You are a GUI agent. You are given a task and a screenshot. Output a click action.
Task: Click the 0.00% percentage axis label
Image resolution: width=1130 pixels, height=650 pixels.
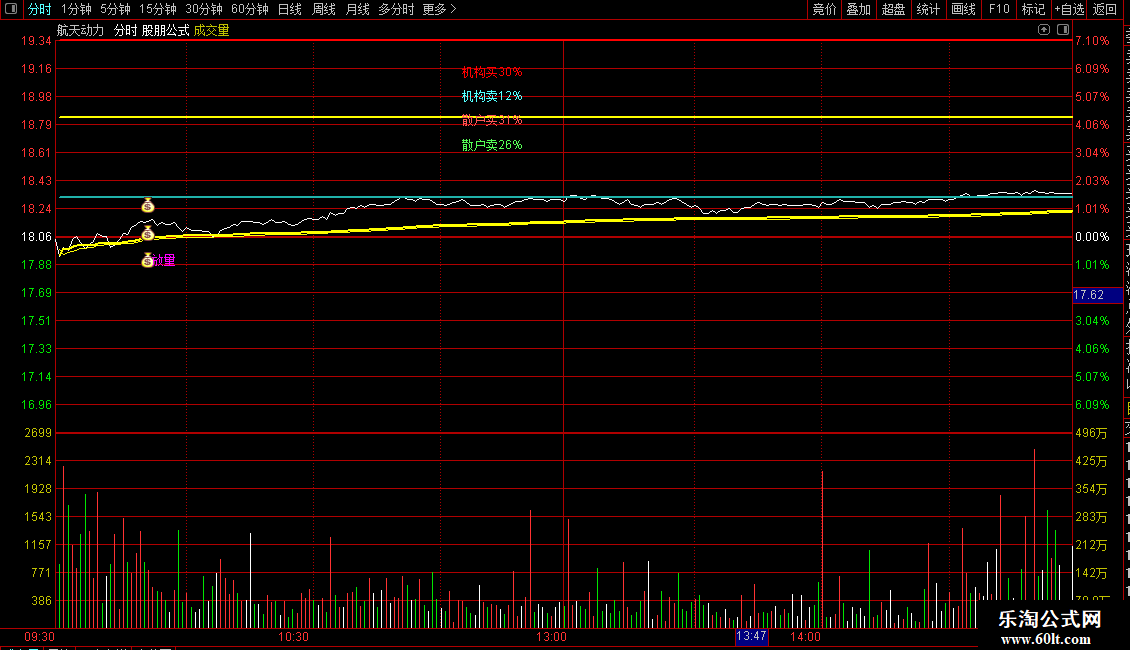click(x=1093, y=237)
